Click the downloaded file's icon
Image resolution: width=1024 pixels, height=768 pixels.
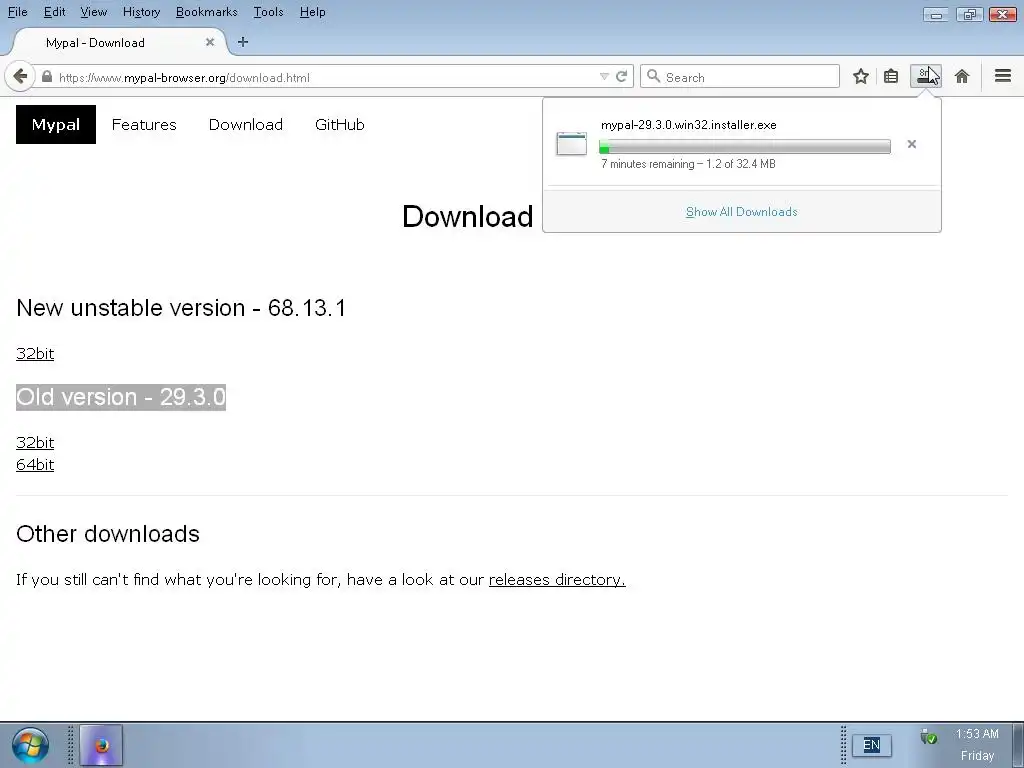(x=571, y=144)
